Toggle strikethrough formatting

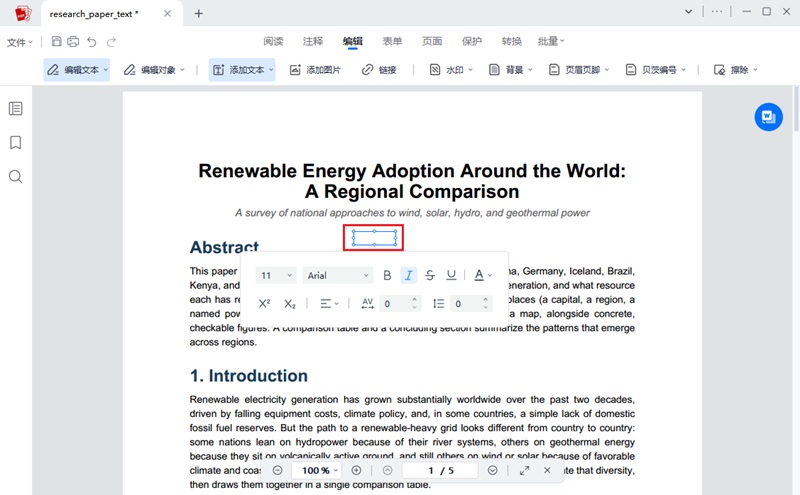coord(430,276)
